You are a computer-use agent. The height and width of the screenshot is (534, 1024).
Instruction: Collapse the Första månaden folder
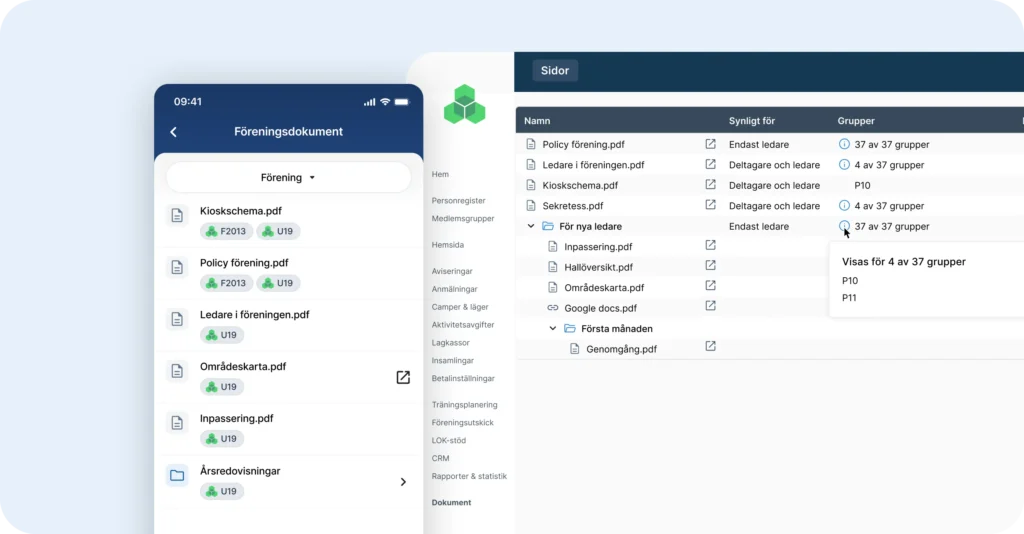point(552,328)
